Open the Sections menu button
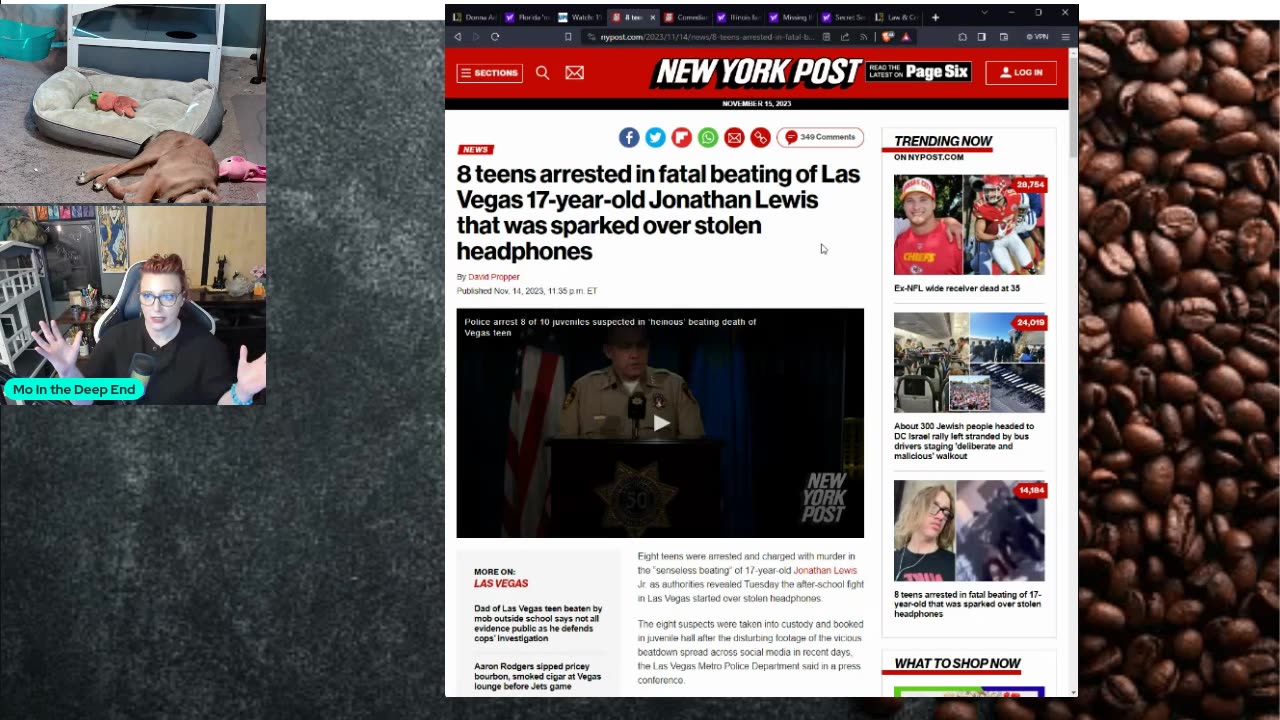Viewport: 1280px width, 720px height. pos(490,73)
